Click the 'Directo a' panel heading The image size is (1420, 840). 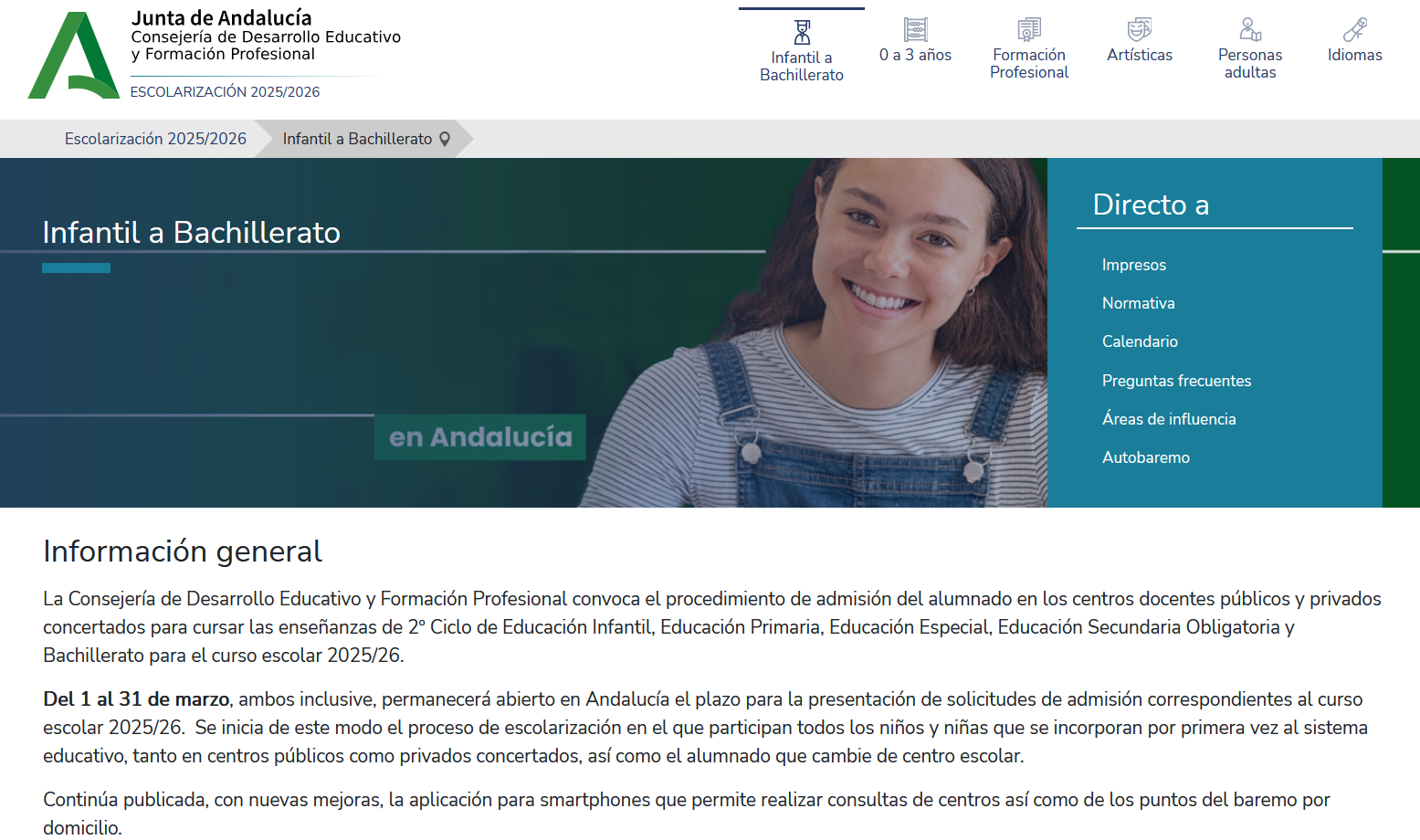point(1151,205)
